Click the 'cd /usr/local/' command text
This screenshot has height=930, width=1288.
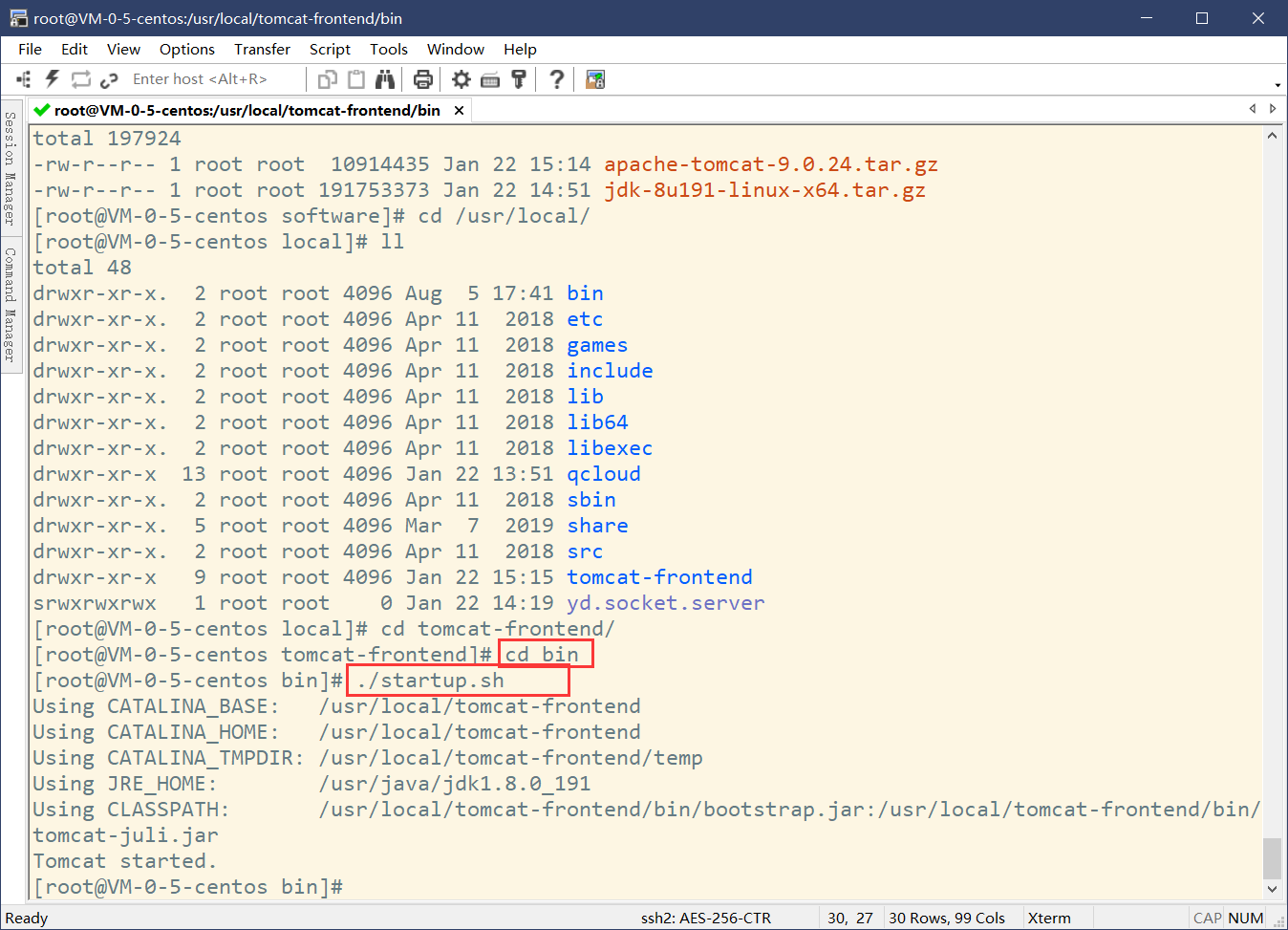(x=504, y=216)
